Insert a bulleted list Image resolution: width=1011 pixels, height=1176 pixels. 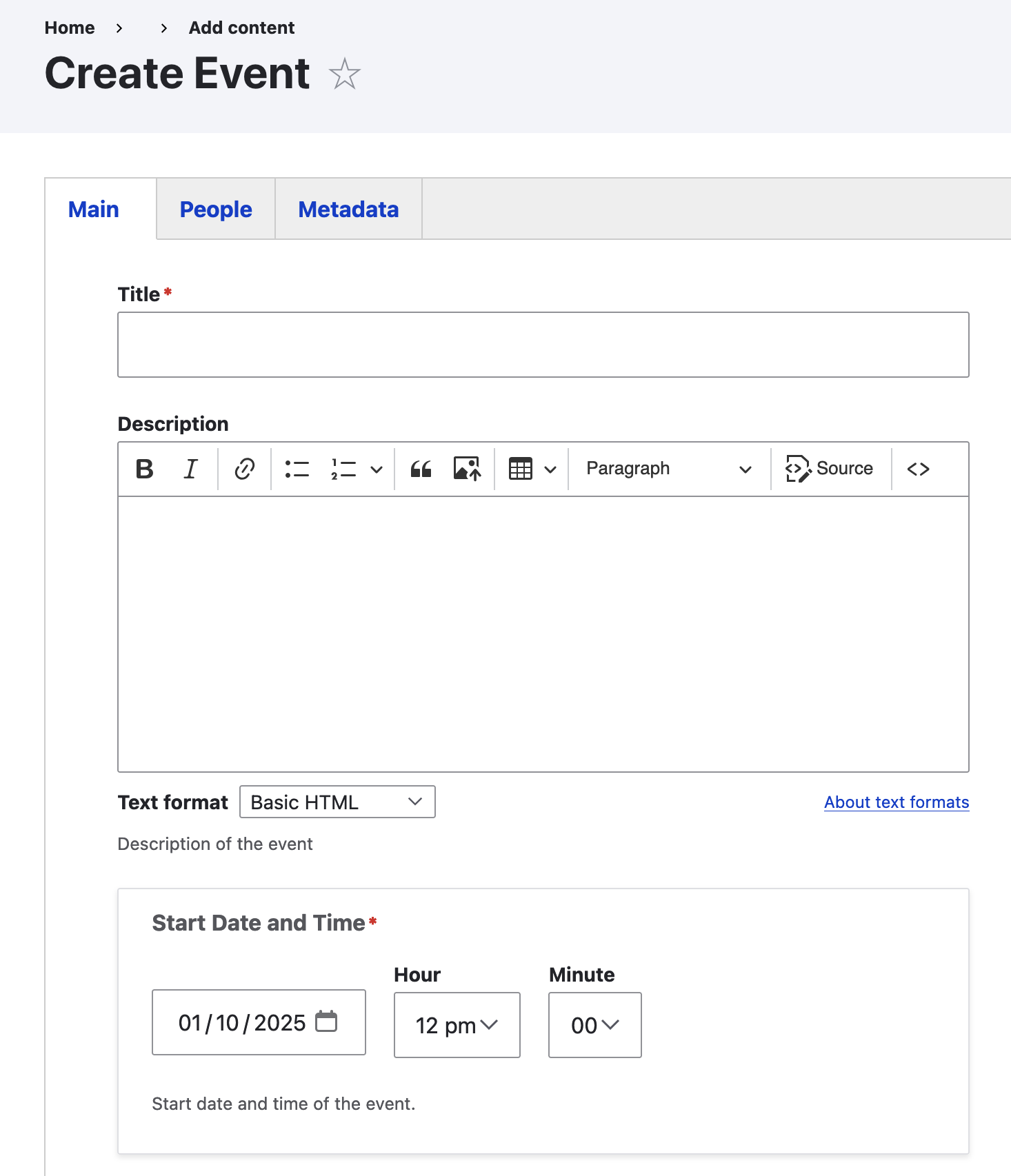coord(297,469)
